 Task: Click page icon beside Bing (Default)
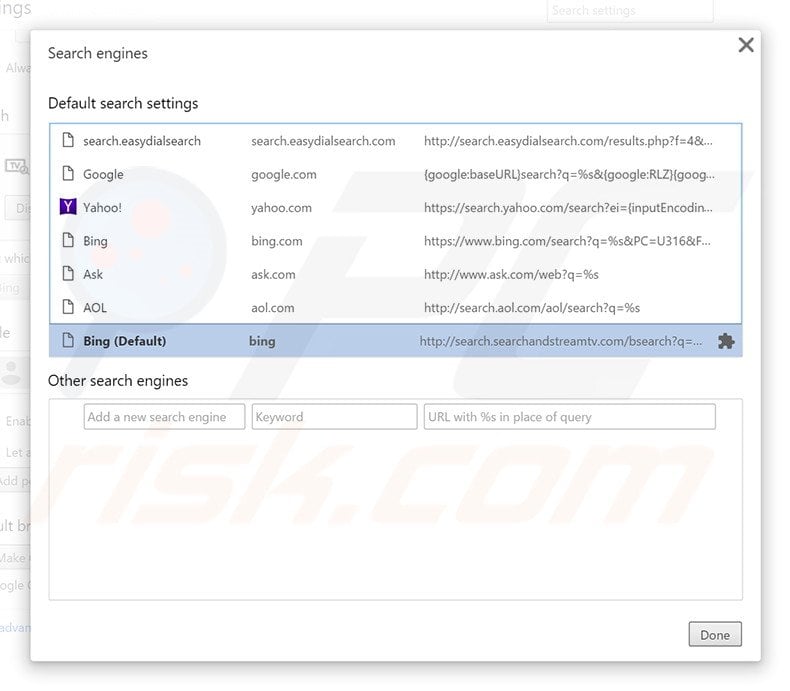point(68,340)
